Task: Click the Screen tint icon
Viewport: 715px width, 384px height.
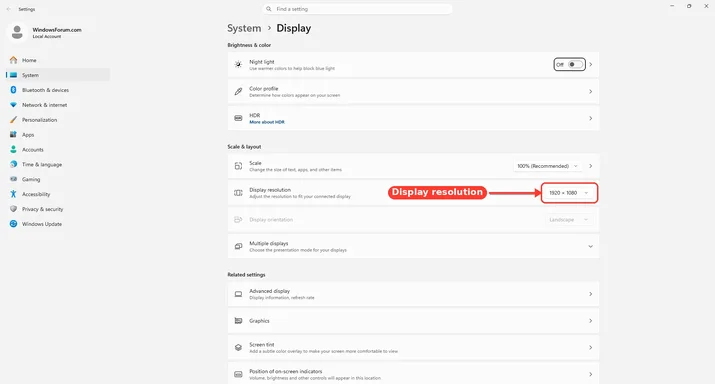Action: coord(238,348)
